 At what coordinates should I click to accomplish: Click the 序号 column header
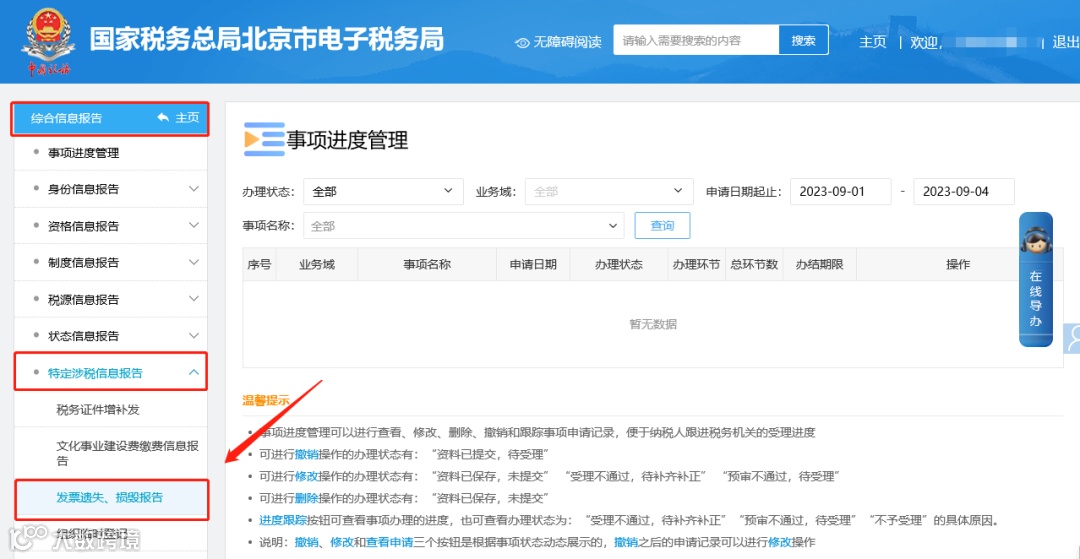tap(259, 264)
